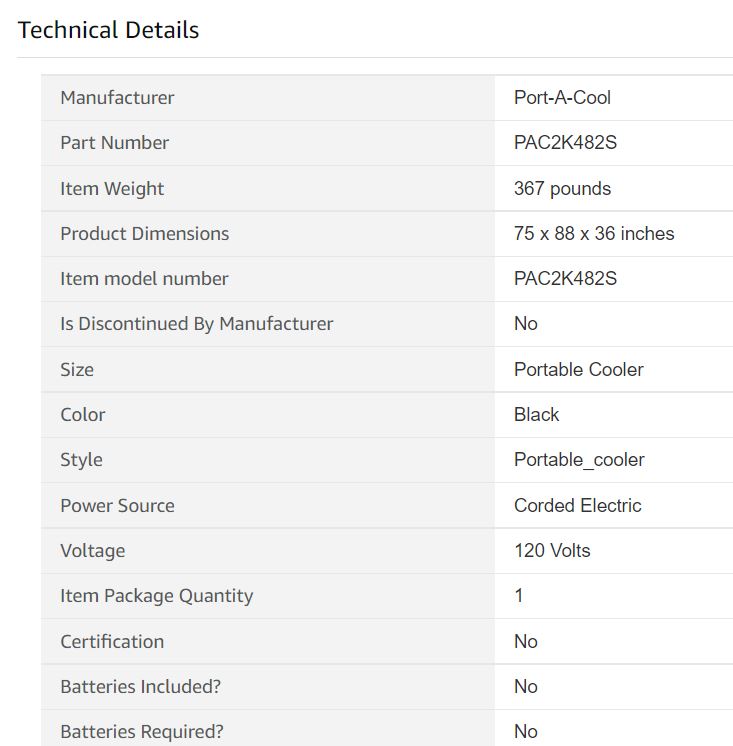Screen dimensions: 733x746
Task: Select the Portable_cooler style value
Action: click(x=579, y=460)
